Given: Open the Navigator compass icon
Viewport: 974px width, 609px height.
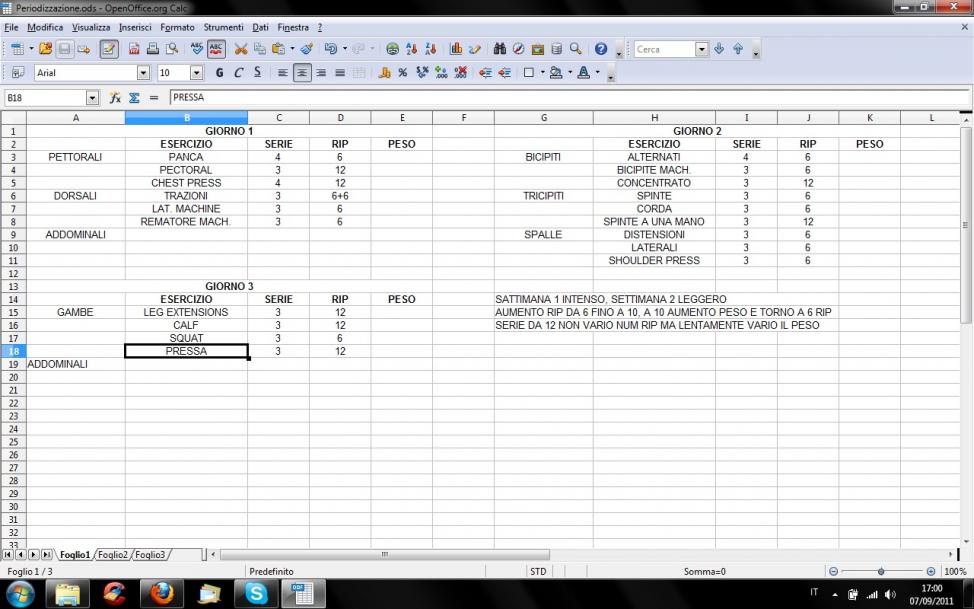Looking at the screenshot, I should (x=519, y=49).
